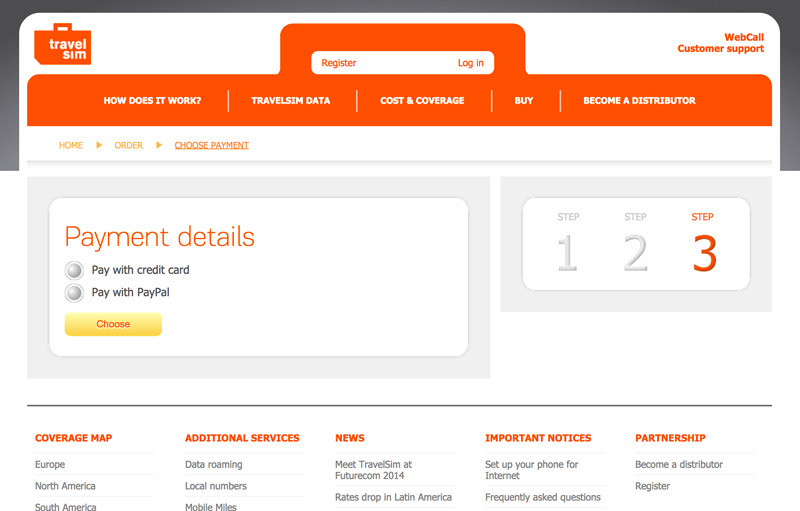Click the yellow Choose button
This screenshot has height=511, width=800.
coord(113,324)
